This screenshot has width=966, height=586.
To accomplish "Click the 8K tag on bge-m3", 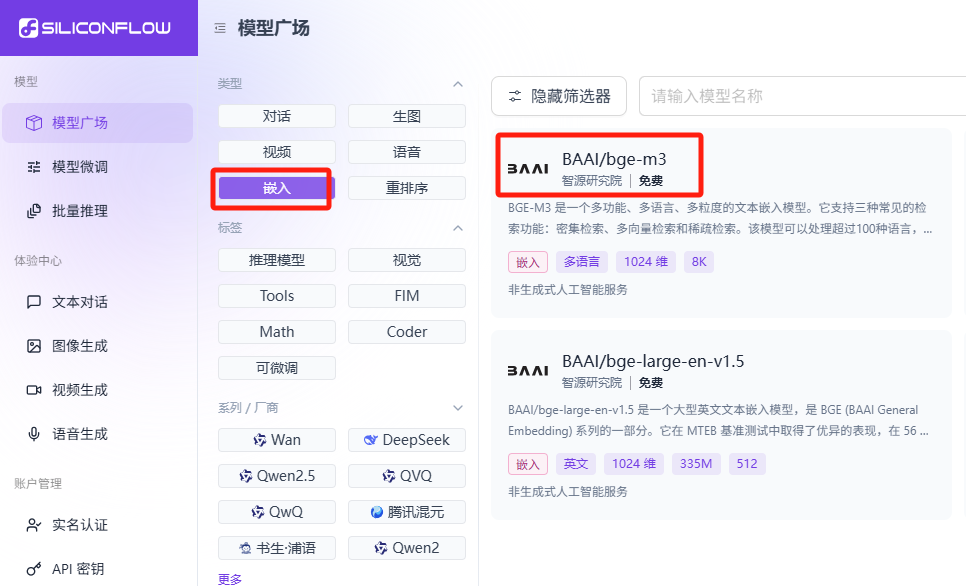I will click(x=699, y=262).
